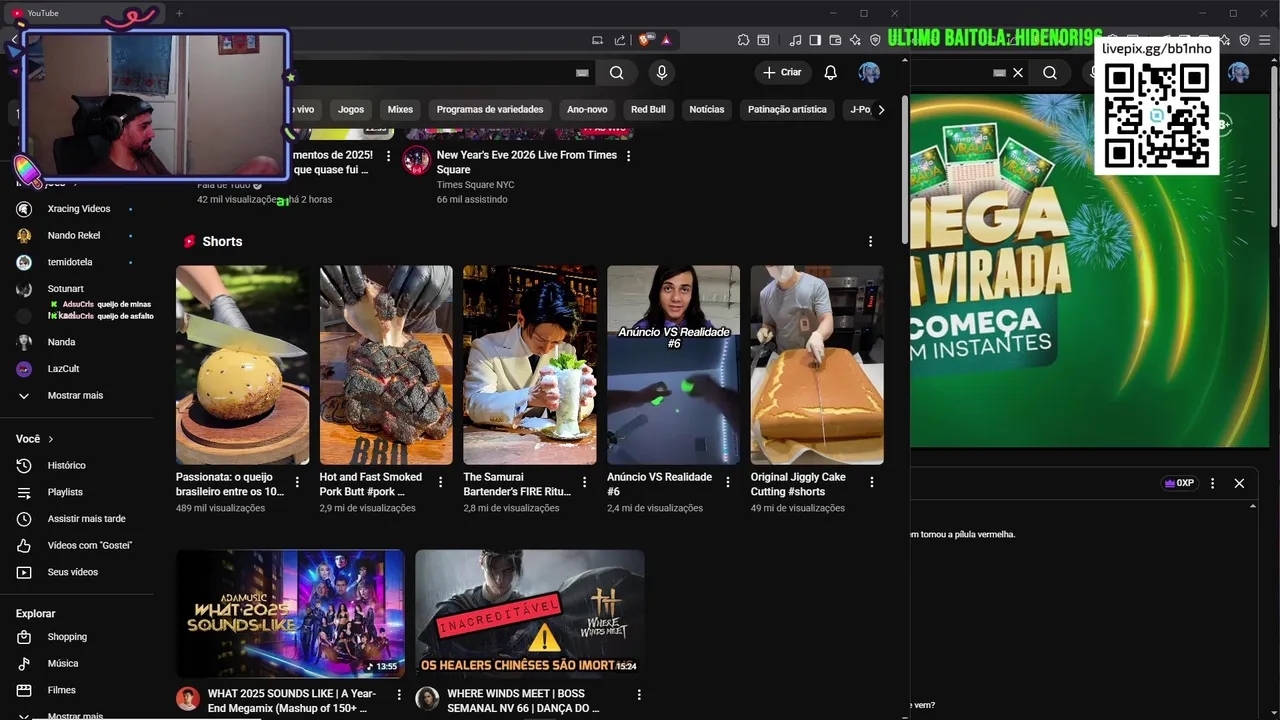Open the Leo AI sparkle icon in the left window
Viewport: 1280px width, 720px height.
[x=855, y=40]
